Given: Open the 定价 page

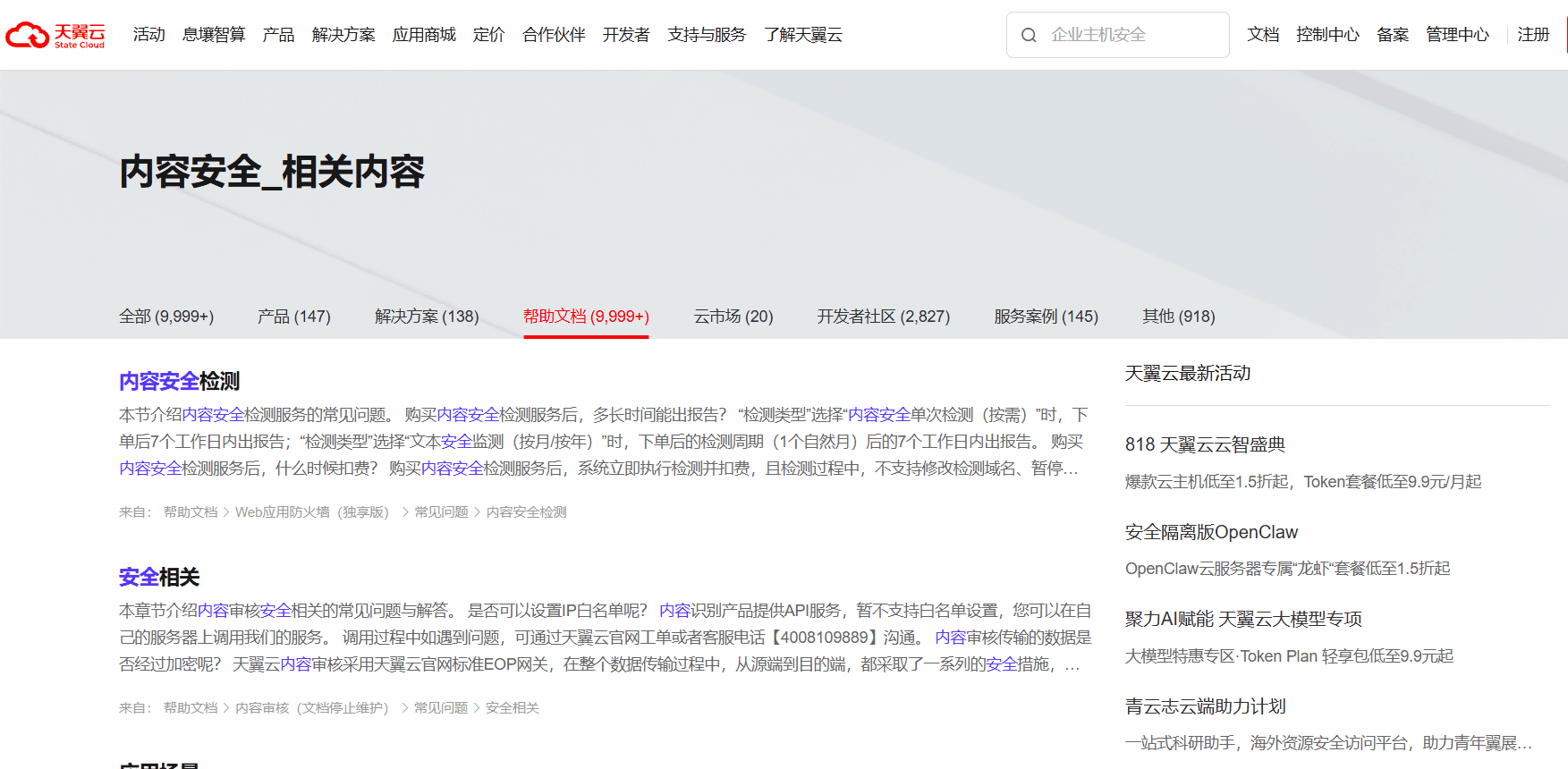Looking at the screenshot, I should [x=489, y=35].
